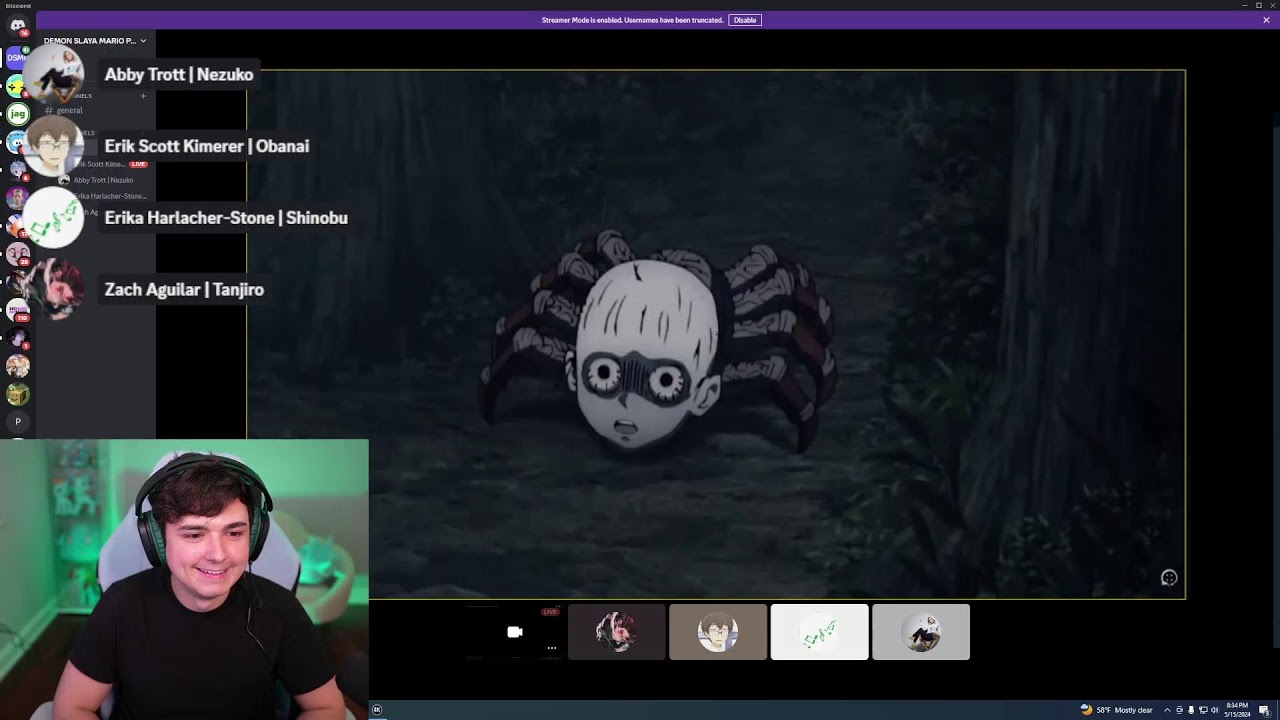Open the three-dots menu on stream tile
Viewport: 1280px width, 720px height.
[x=551, y=648]
